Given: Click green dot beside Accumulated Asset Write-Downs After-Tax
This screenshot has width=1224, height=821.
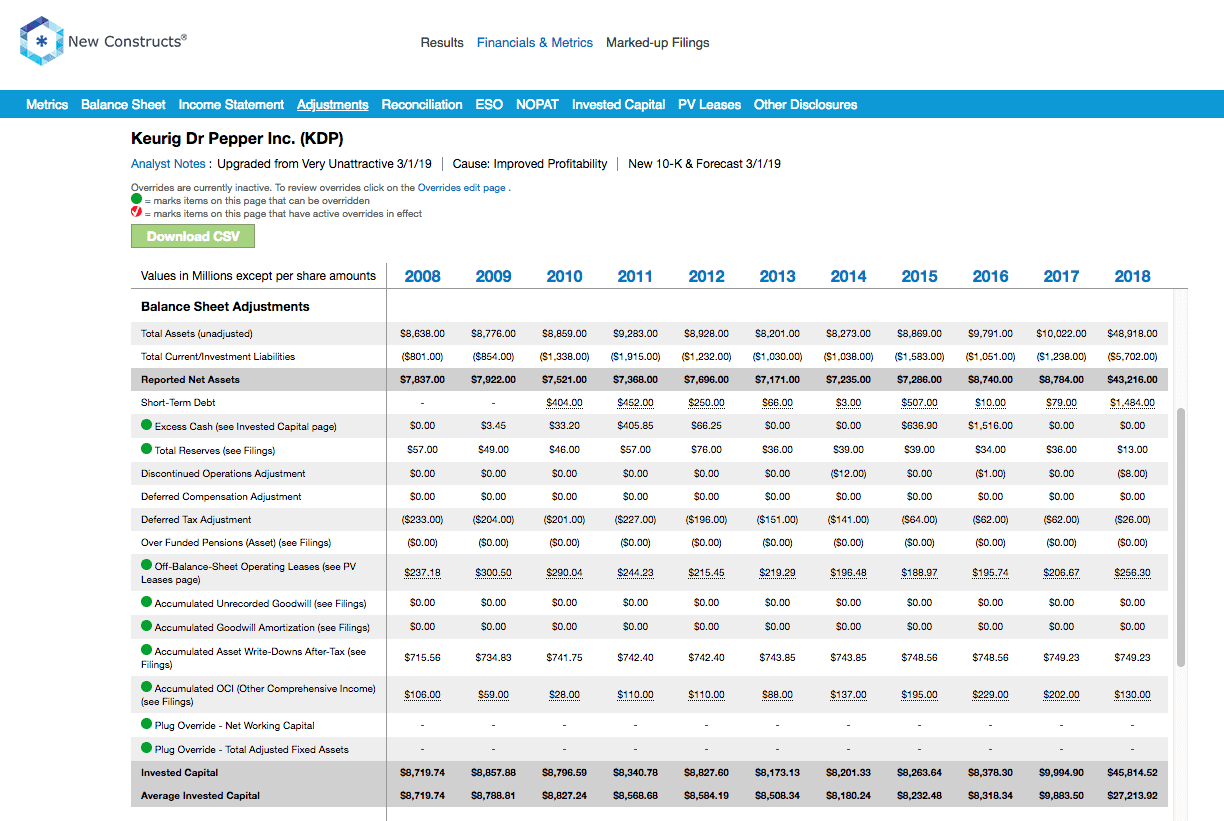Looking at the screenshot, I should click(147, 650).
